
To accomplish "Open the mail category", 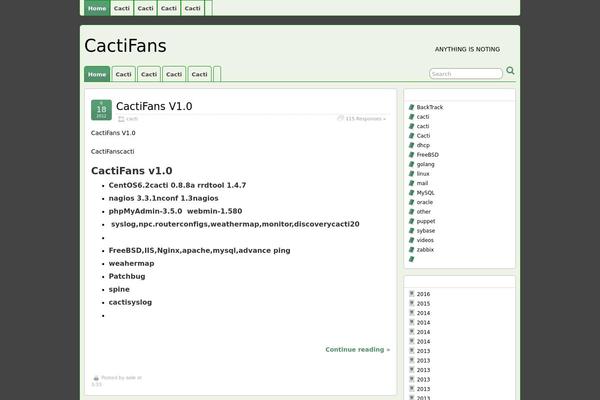I will 422,183.
